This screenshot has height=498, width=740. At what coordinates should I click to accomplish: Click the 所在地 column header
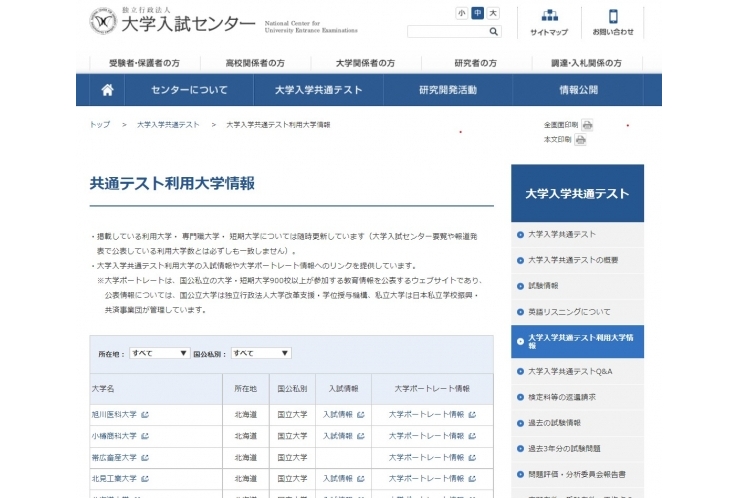245,388
